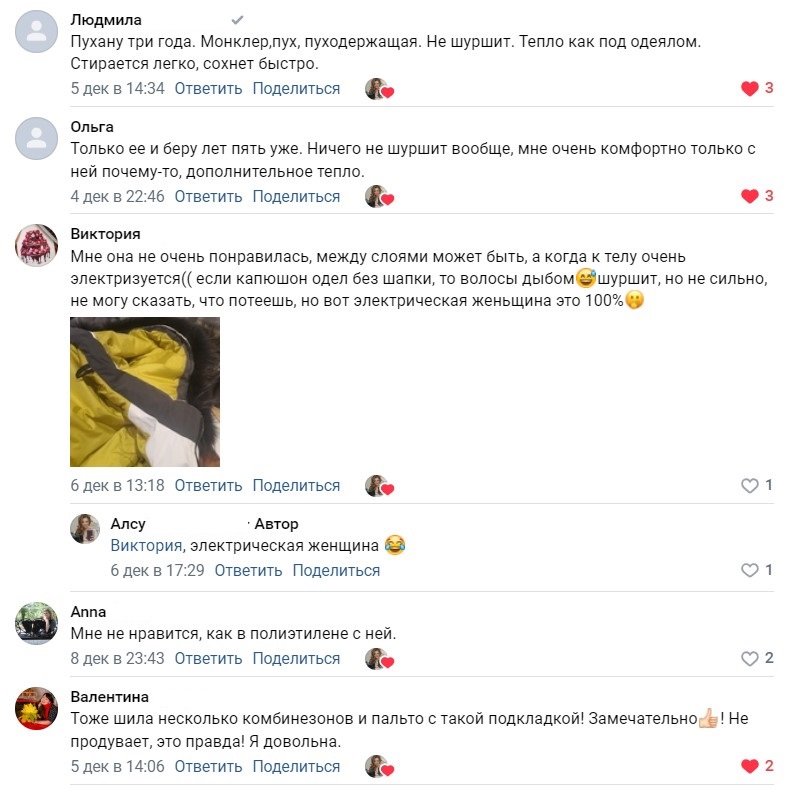Open Ольга's default avatar profile

pyautogui.click(x=36, y=139)
